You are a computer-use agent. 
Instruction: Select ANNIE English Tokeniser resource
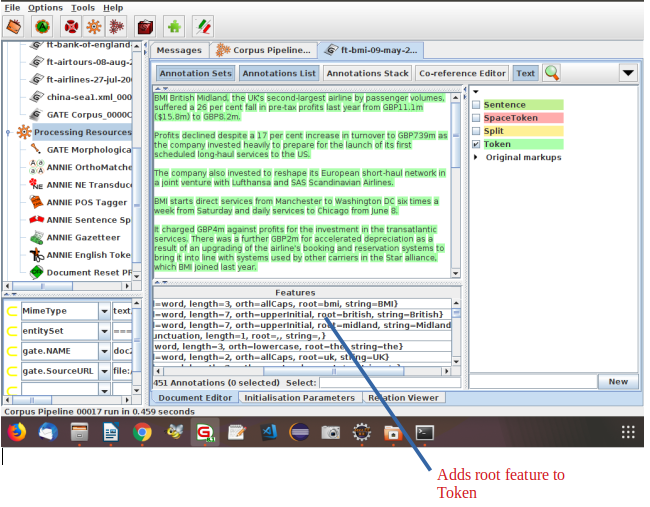click(x=81, y=255)
